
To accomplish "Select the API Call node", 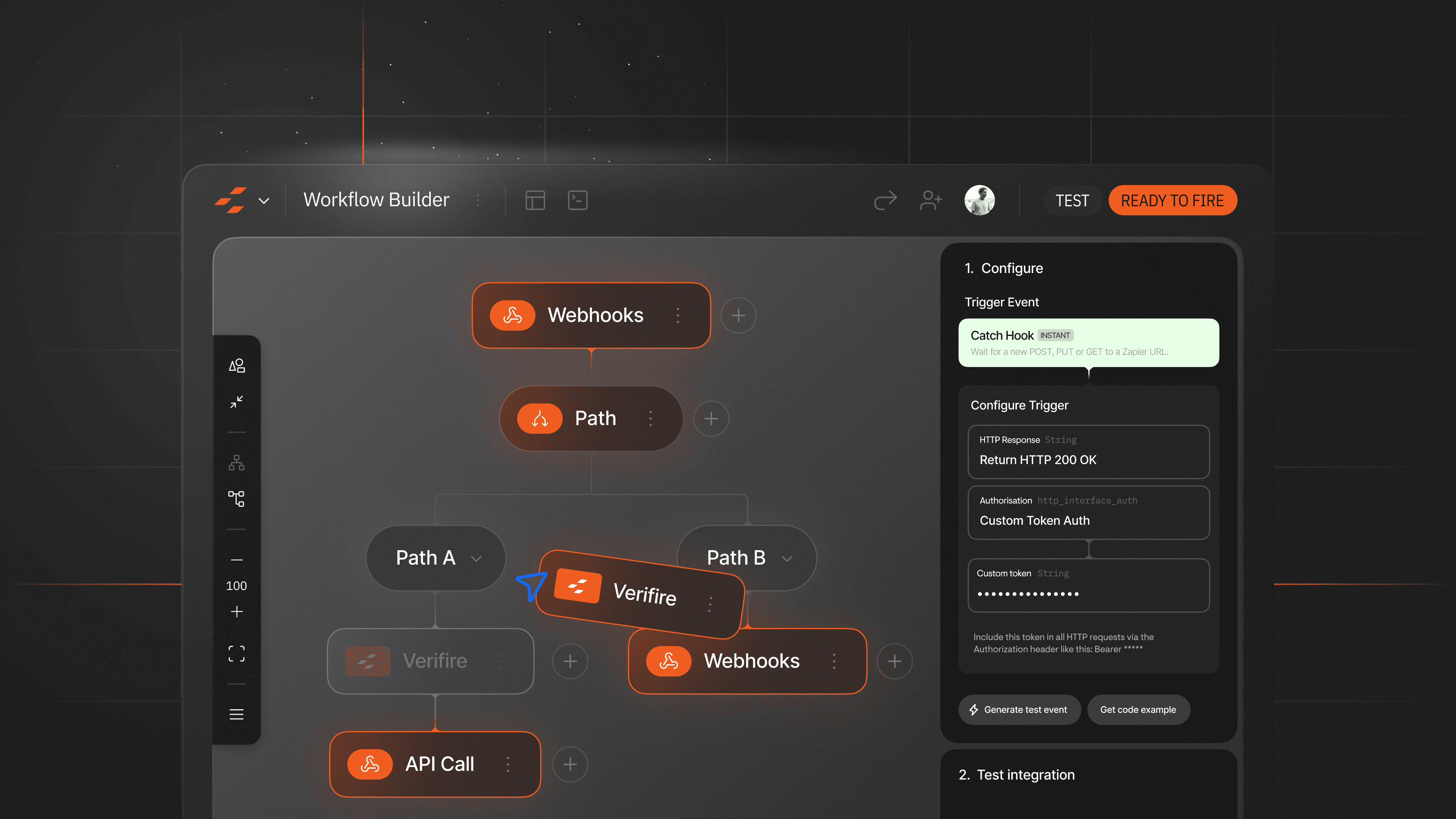I will pos(435,764).
